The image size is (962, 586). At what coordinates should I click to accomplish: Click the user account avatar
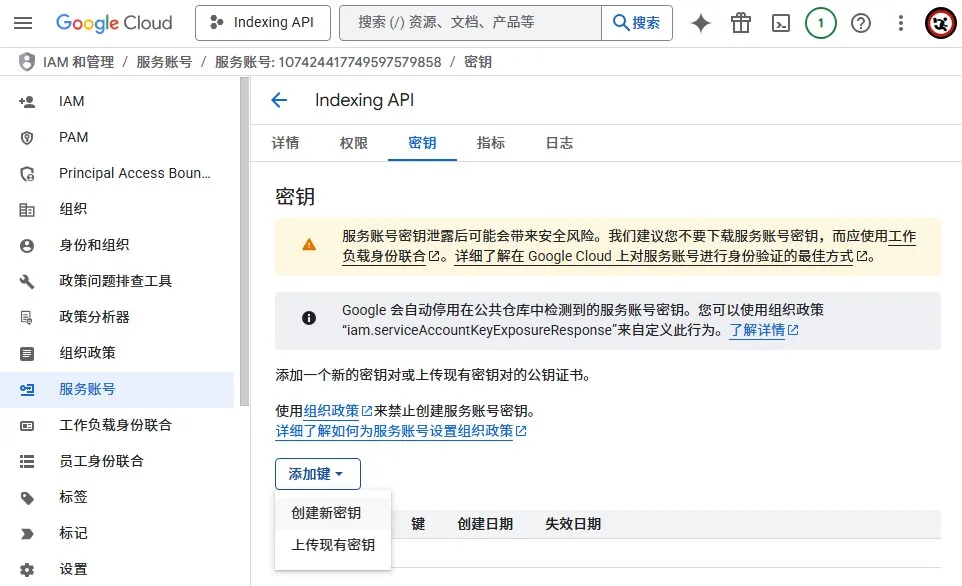click(940, 23)
